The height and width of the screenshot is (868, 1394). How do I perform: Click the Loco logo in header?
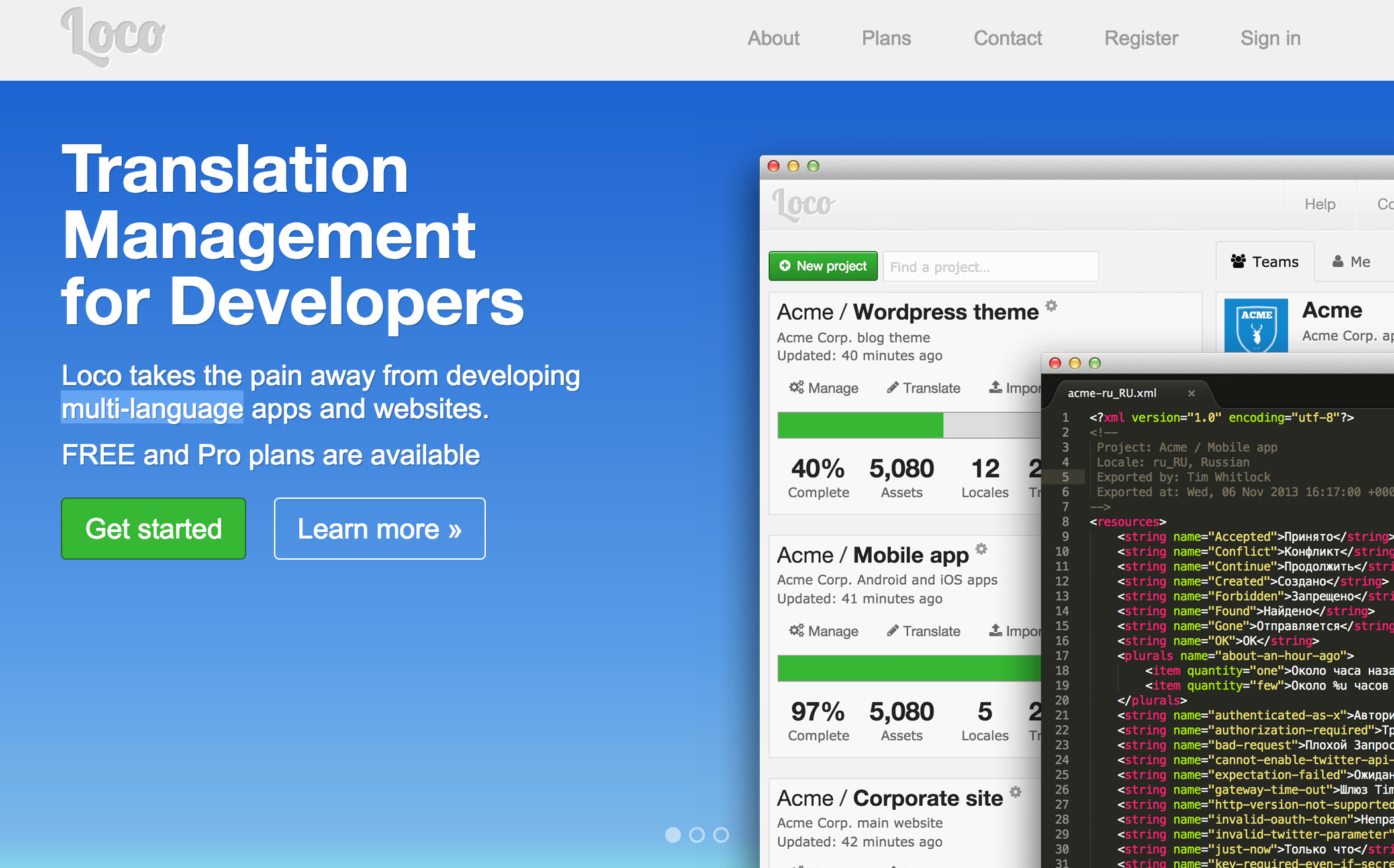click(x=113, y=37)
